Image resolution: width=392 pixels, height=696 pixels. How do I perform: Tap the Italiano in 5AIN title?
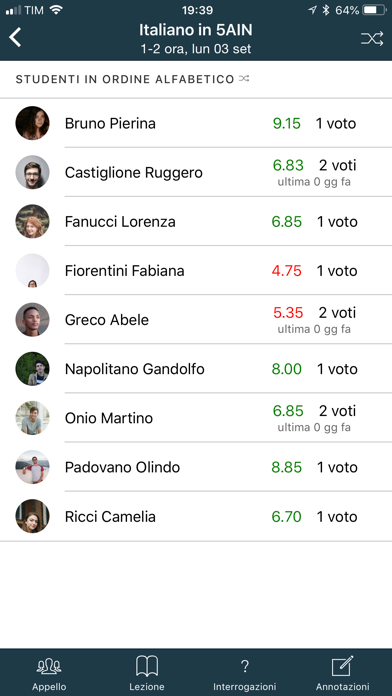(x=196, y=30)
